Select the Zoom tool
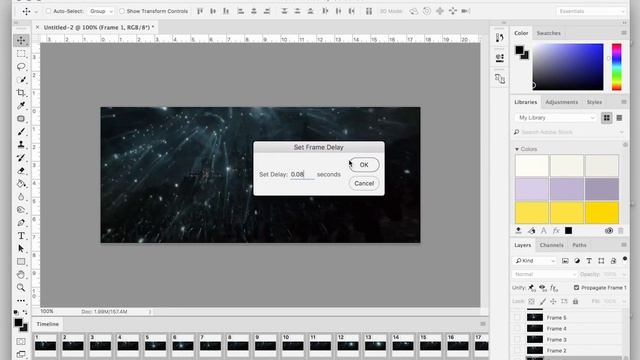The image size is (640, 360). pyautogui.click(x=21, y=288)
